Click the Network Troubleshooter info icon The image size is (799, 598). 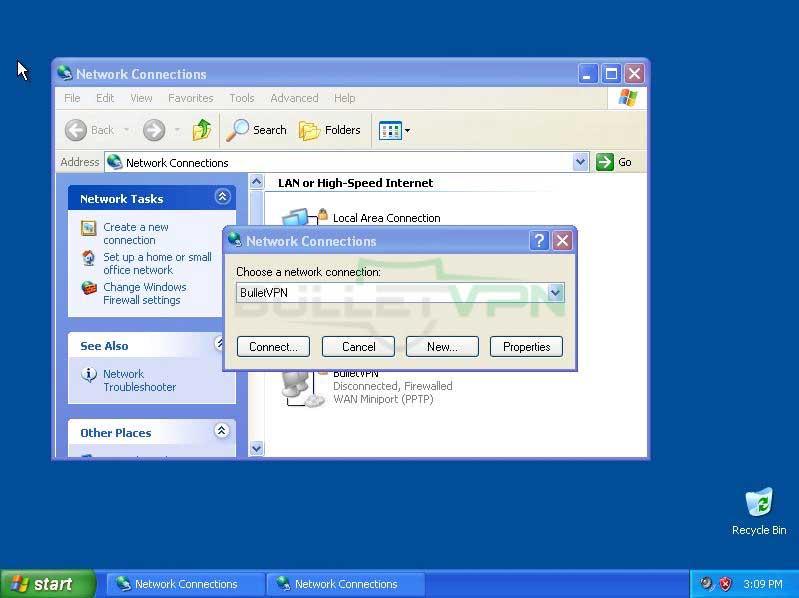[89, 374]
